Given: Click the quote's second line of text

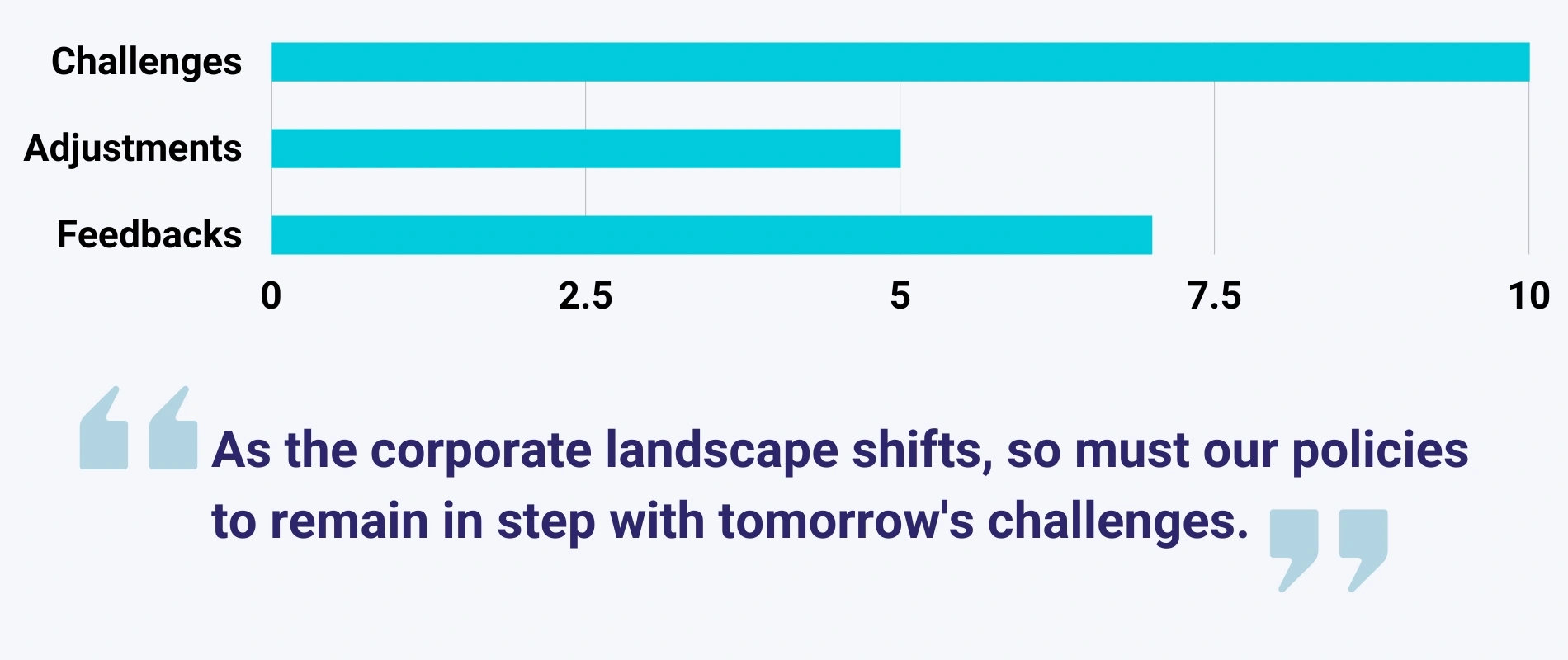Looking at the screenshot, I should tap(730, 521).
